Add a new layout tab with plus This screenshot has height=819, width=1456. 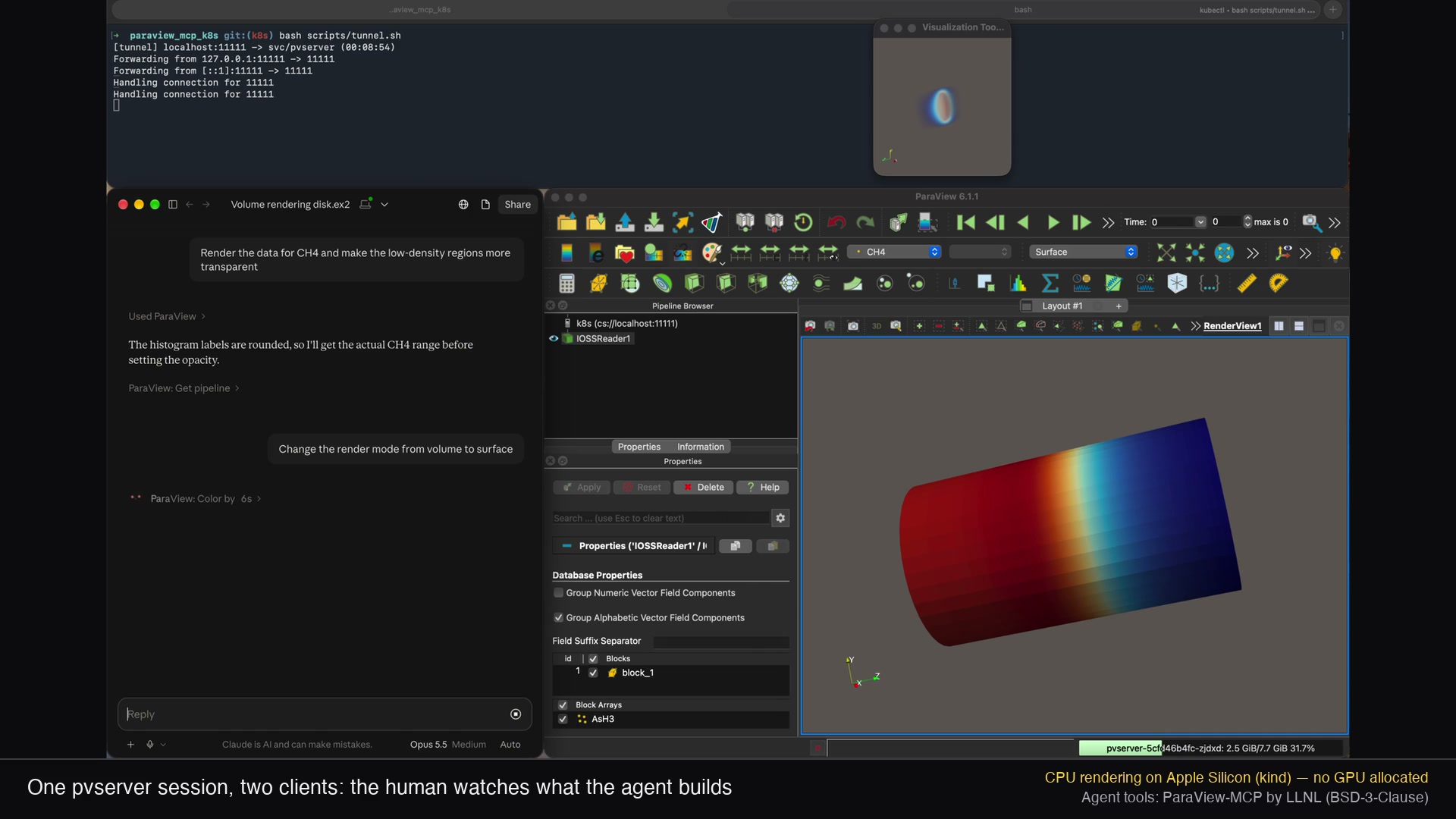click(1119, 306)
